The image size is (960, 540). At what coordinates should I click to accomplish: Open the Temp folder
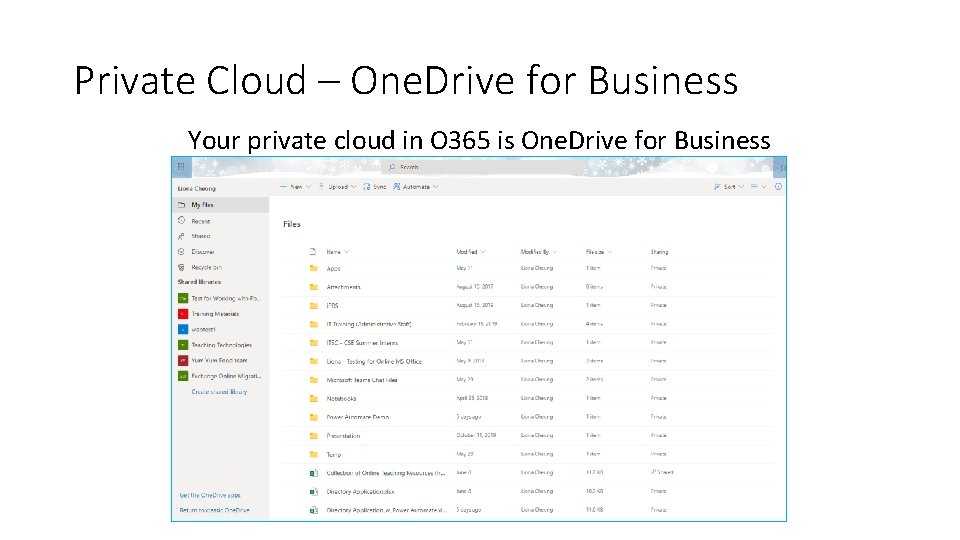click(x=334, y=454)
